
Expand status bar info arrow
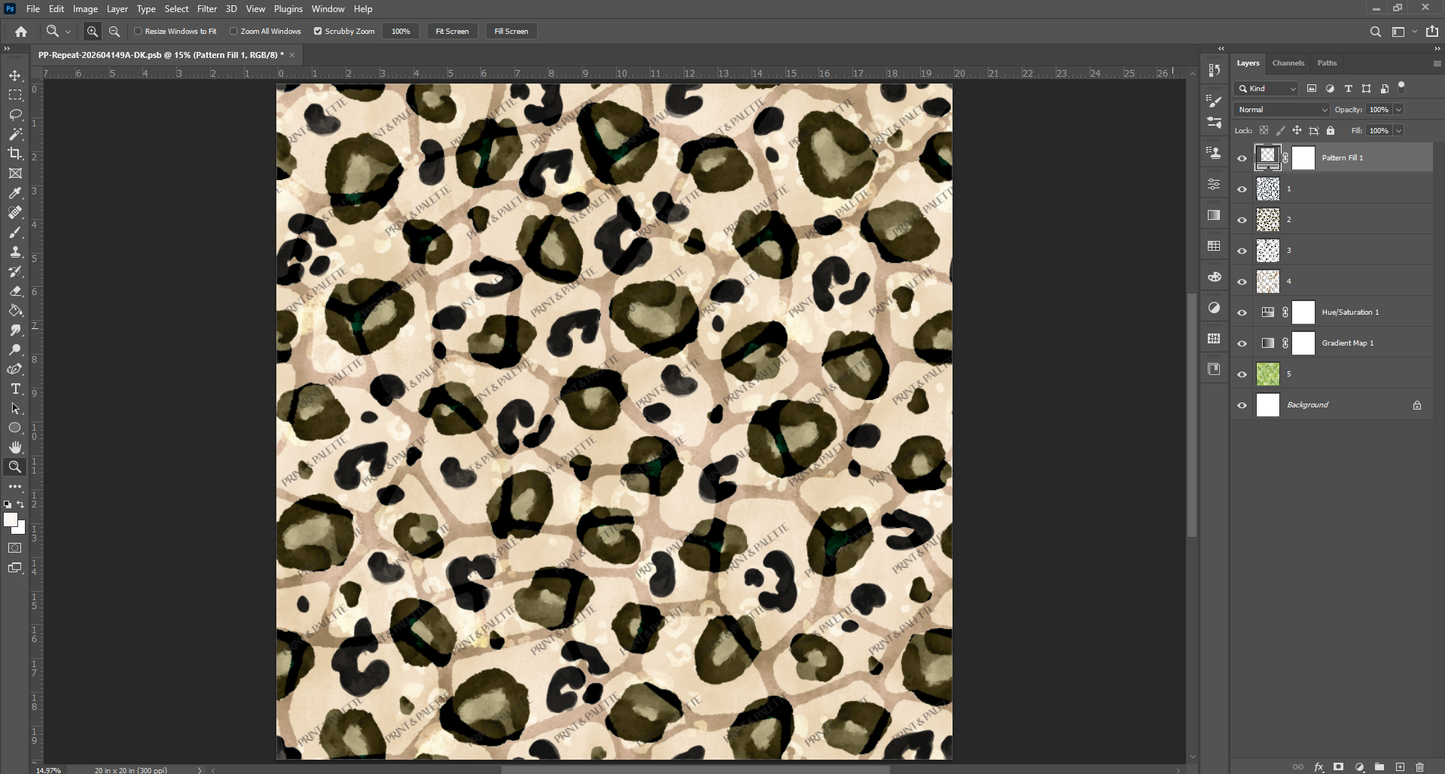click(201, 770)
